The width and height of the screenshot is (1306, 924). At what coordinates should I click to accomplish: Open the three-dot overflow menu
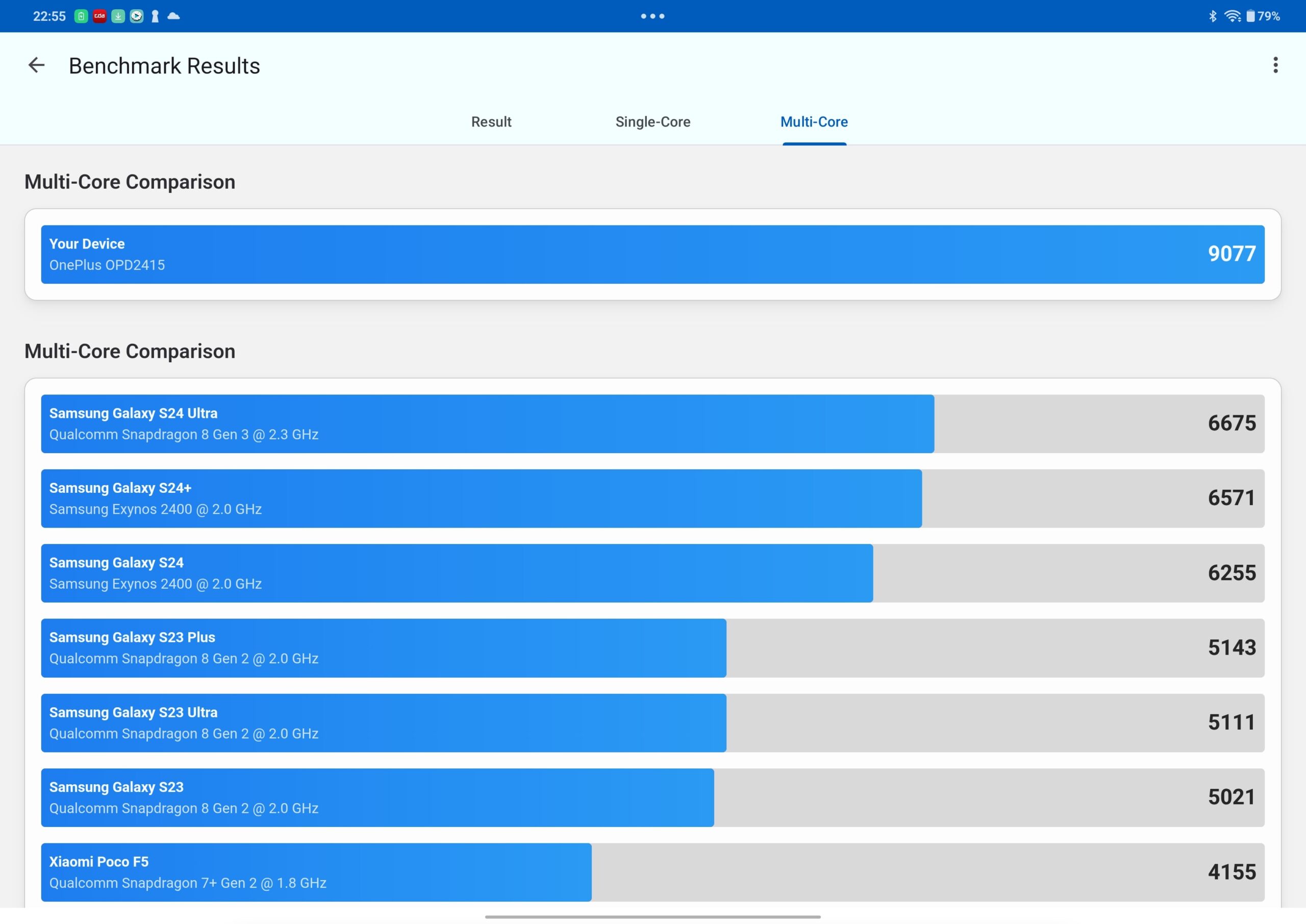(1275, 65)
